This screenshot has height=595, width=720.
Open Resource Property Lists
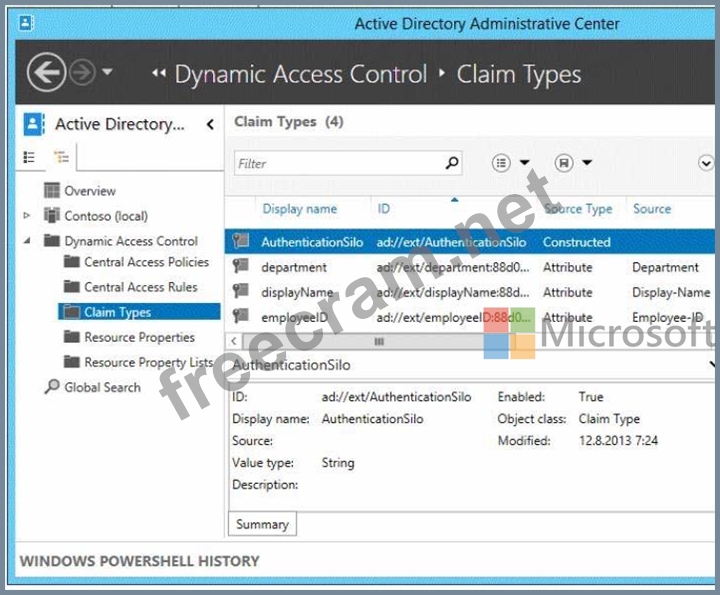[x=149, y=362]
